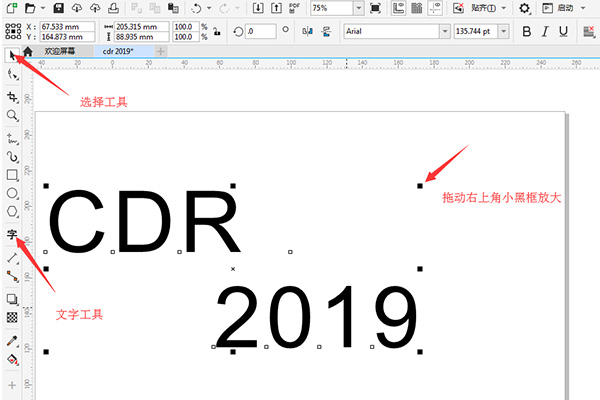Select the Crop tool

coord(12,97)
